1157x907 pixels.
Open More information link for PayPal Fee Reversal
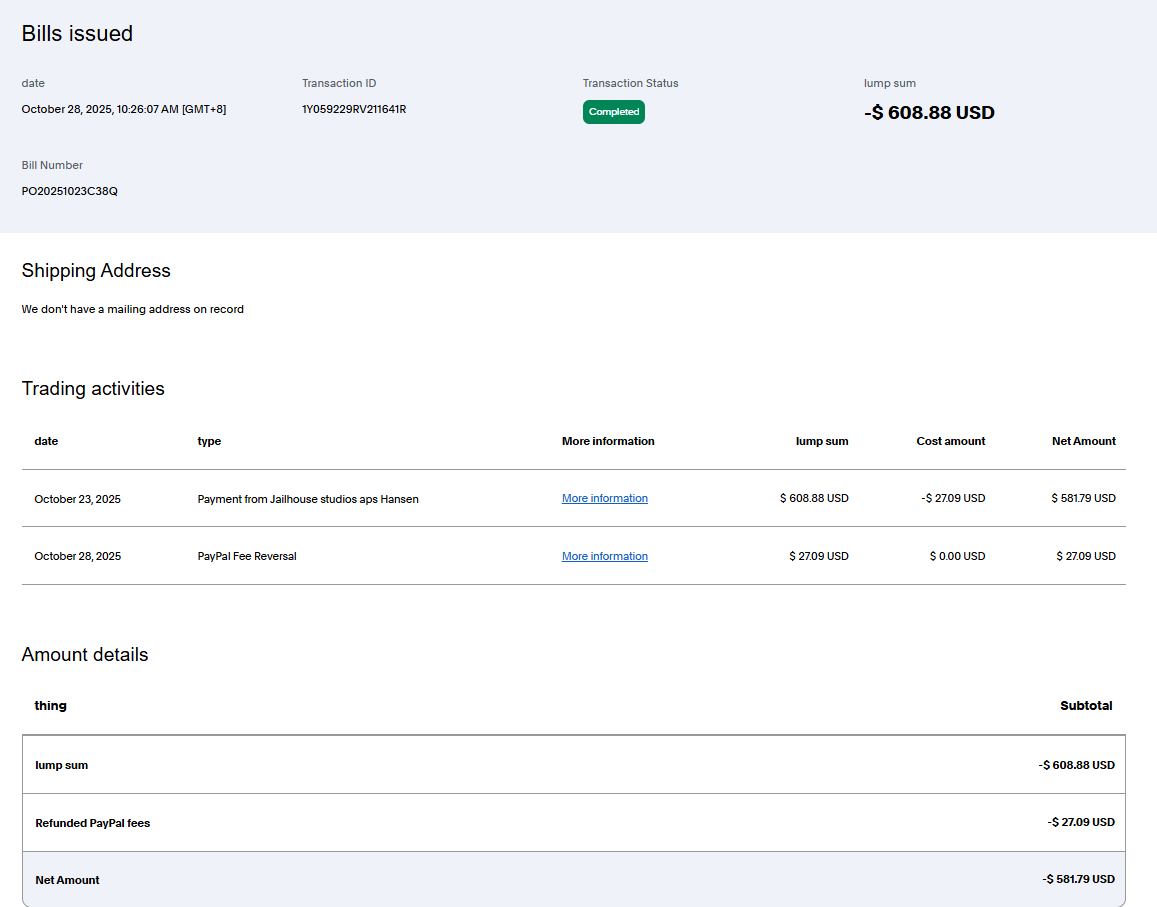click(x=604, y=556)
